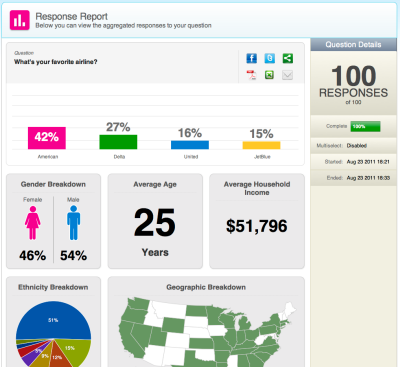Click the question text about favorite airline
Viewport: 400px width, 367px height.
pos(56,62)
